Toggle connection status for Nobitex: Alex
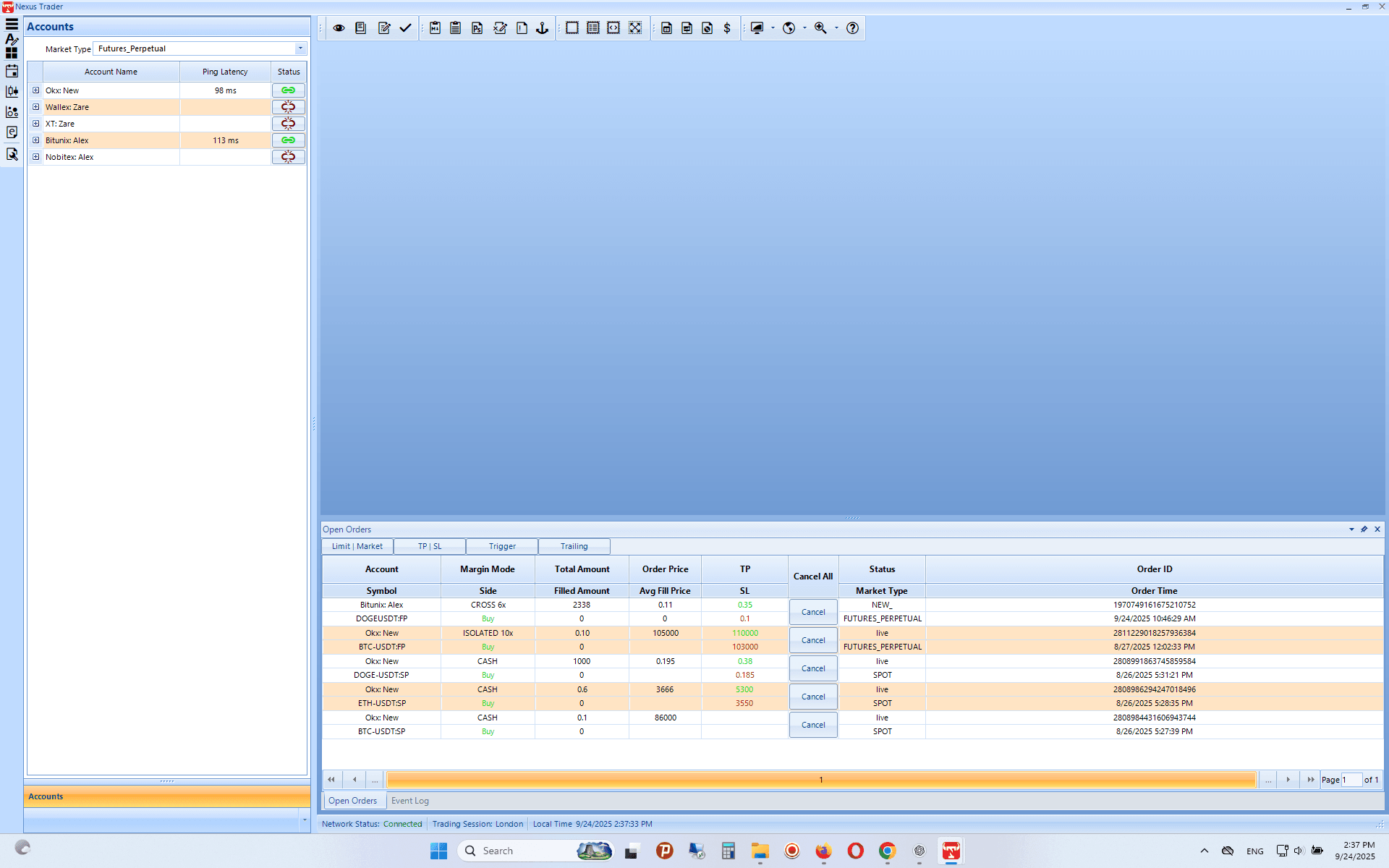This screenshot has height=868, width=1389. pos(288,157)
